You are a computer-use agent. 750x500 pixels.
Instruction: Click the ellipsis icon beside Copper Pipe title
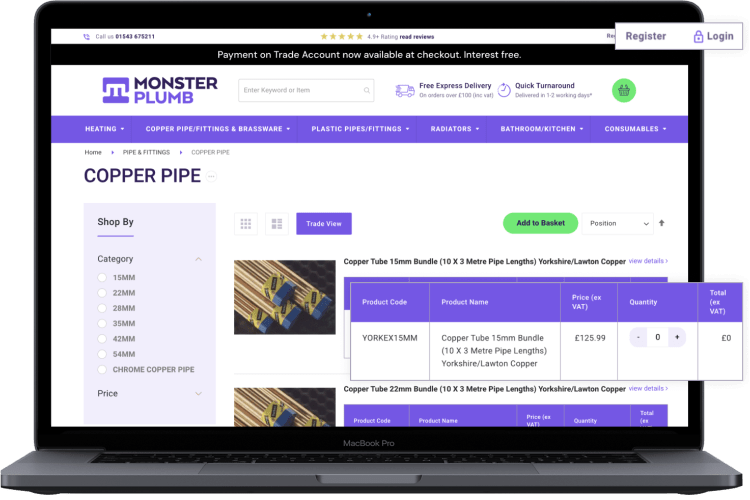(x=211, y=177)
